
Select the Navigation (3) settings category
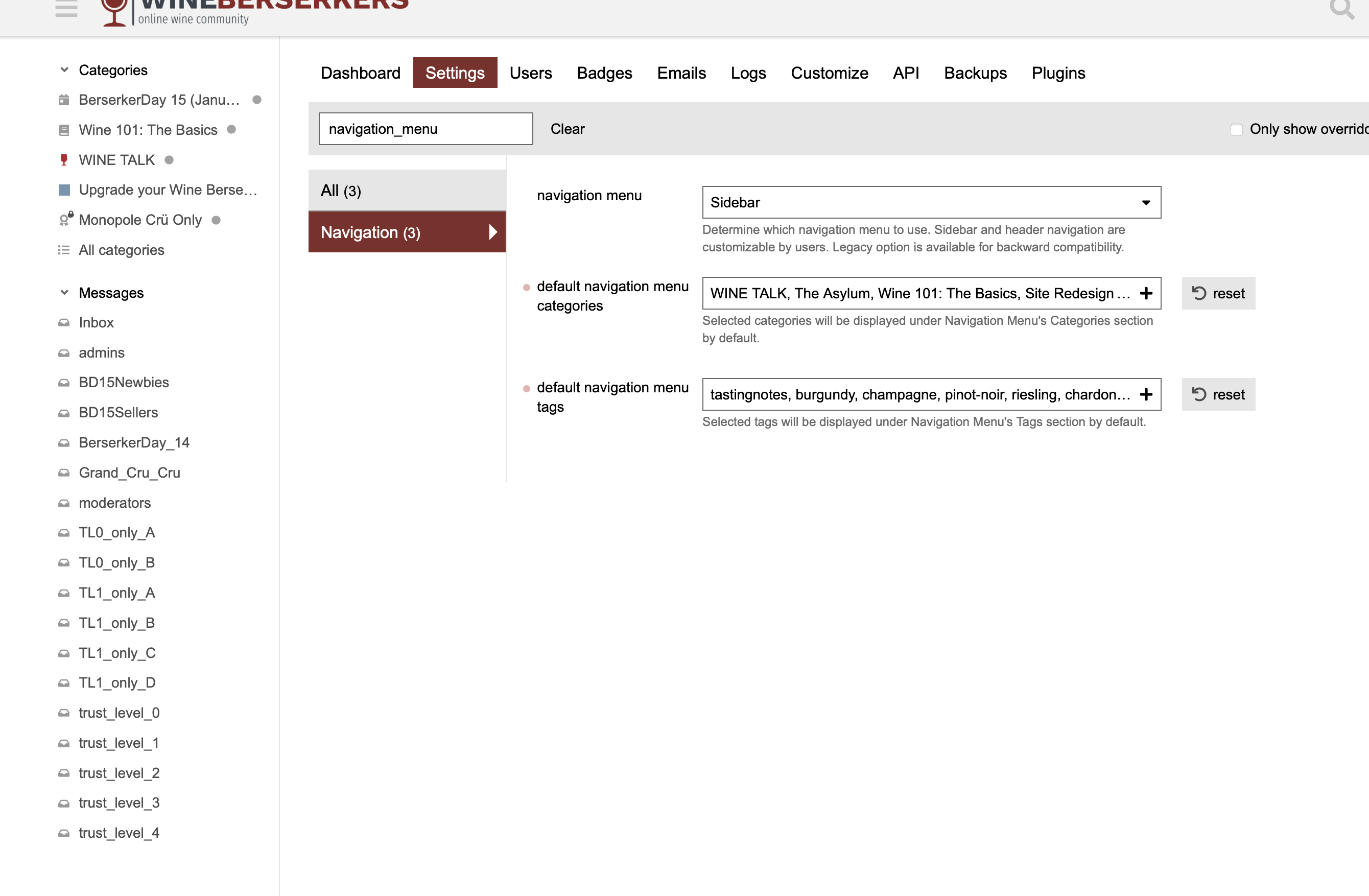click(x=407, y=232)
